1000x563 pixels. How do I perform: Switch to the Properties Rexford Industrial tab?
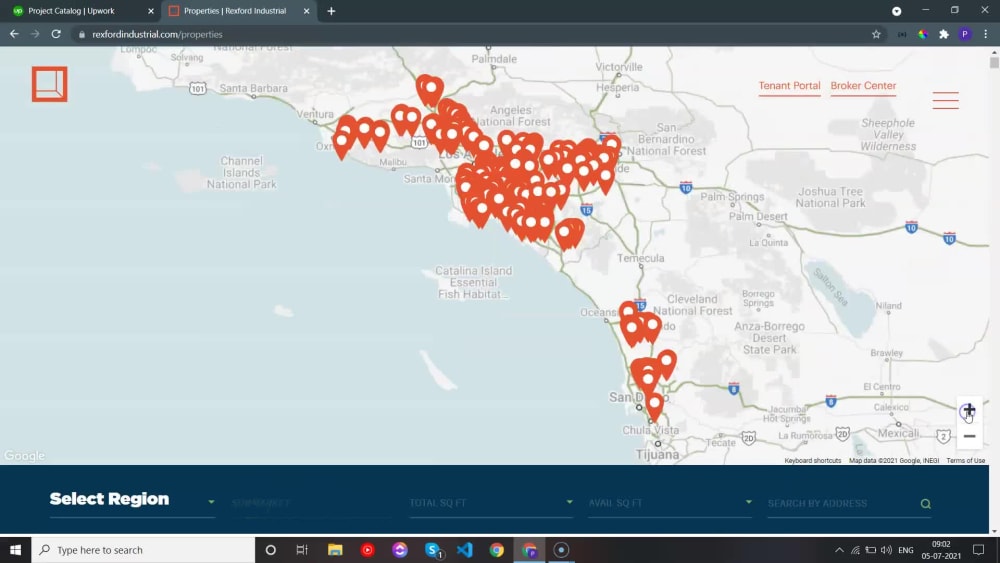click(239, 11)
